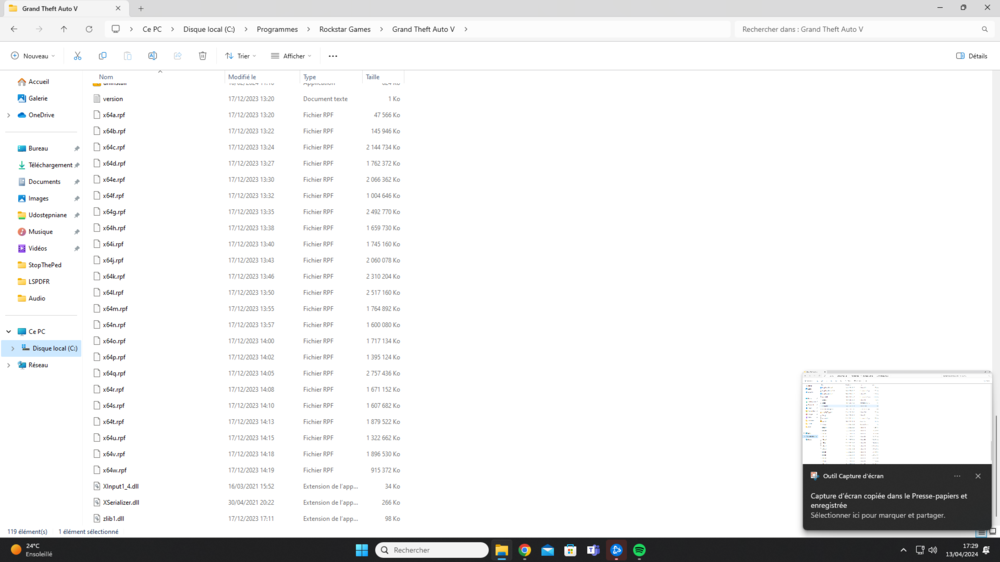The image size is (1000, 562).
Task: Open chevron after Grand Theft Auto V breadcrumb
Action: (x=466, y=29)
